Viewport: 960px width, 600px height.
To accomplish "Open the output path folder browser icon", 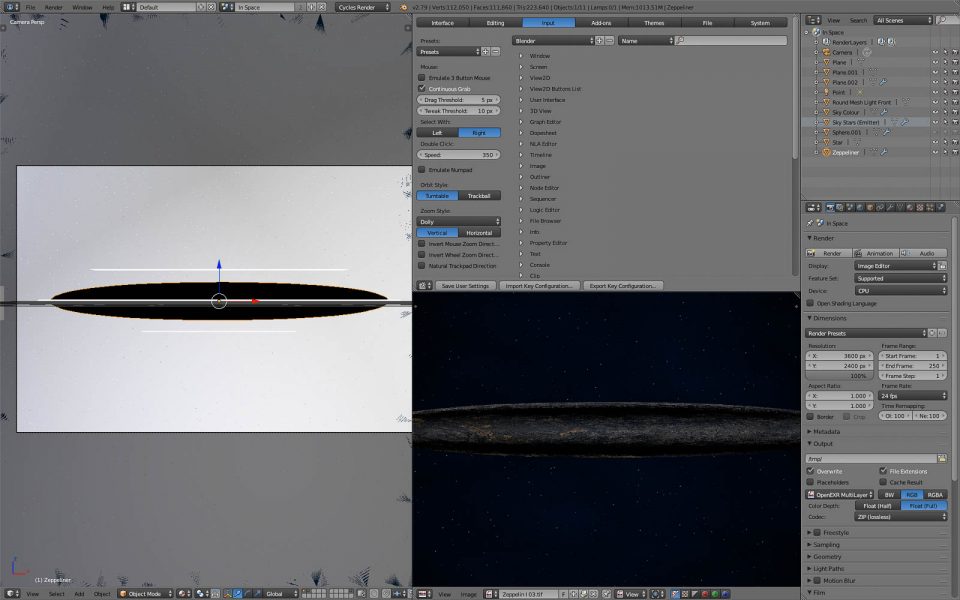I will point(941,458).
